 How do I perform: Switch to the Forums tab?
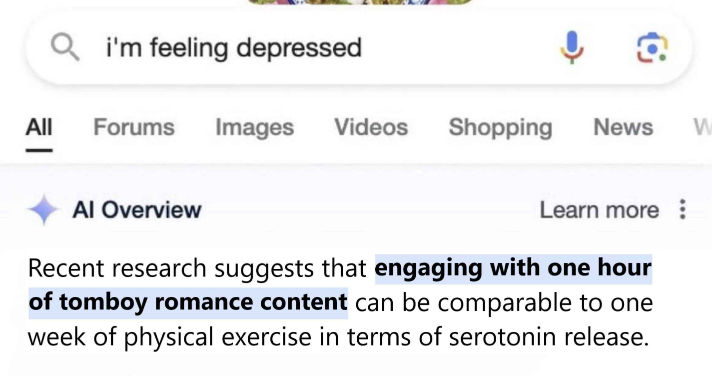[134, 127]
